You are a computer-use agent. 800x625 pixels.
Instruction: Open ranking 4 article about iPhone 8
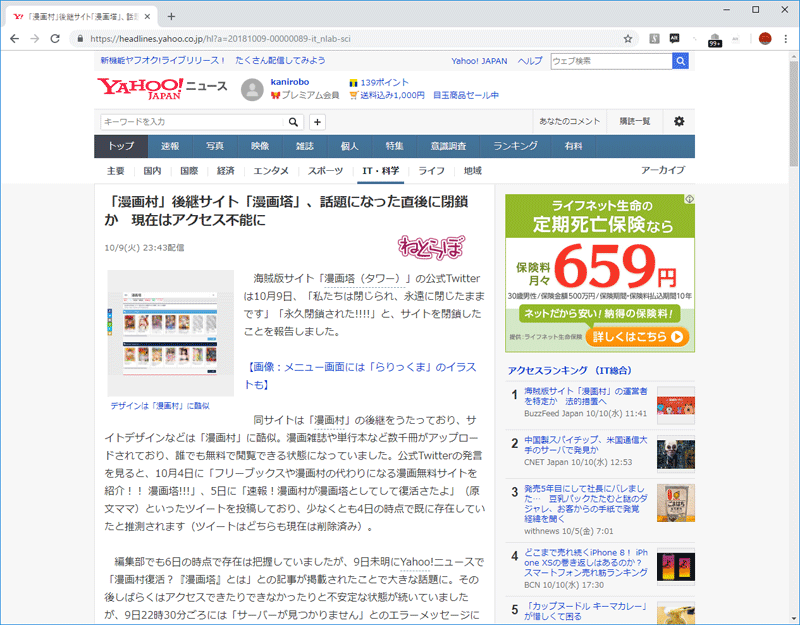586,563
